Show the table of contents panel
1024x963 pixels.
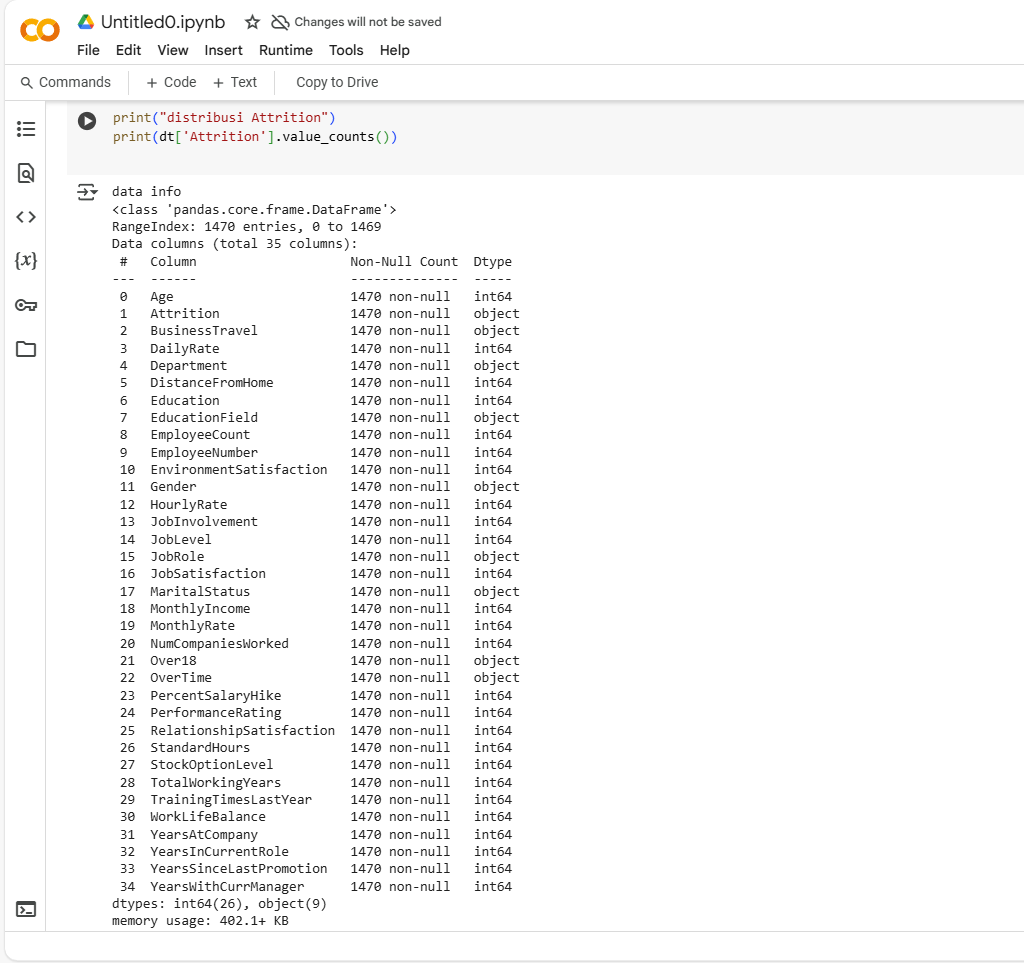tap(25, 128)
